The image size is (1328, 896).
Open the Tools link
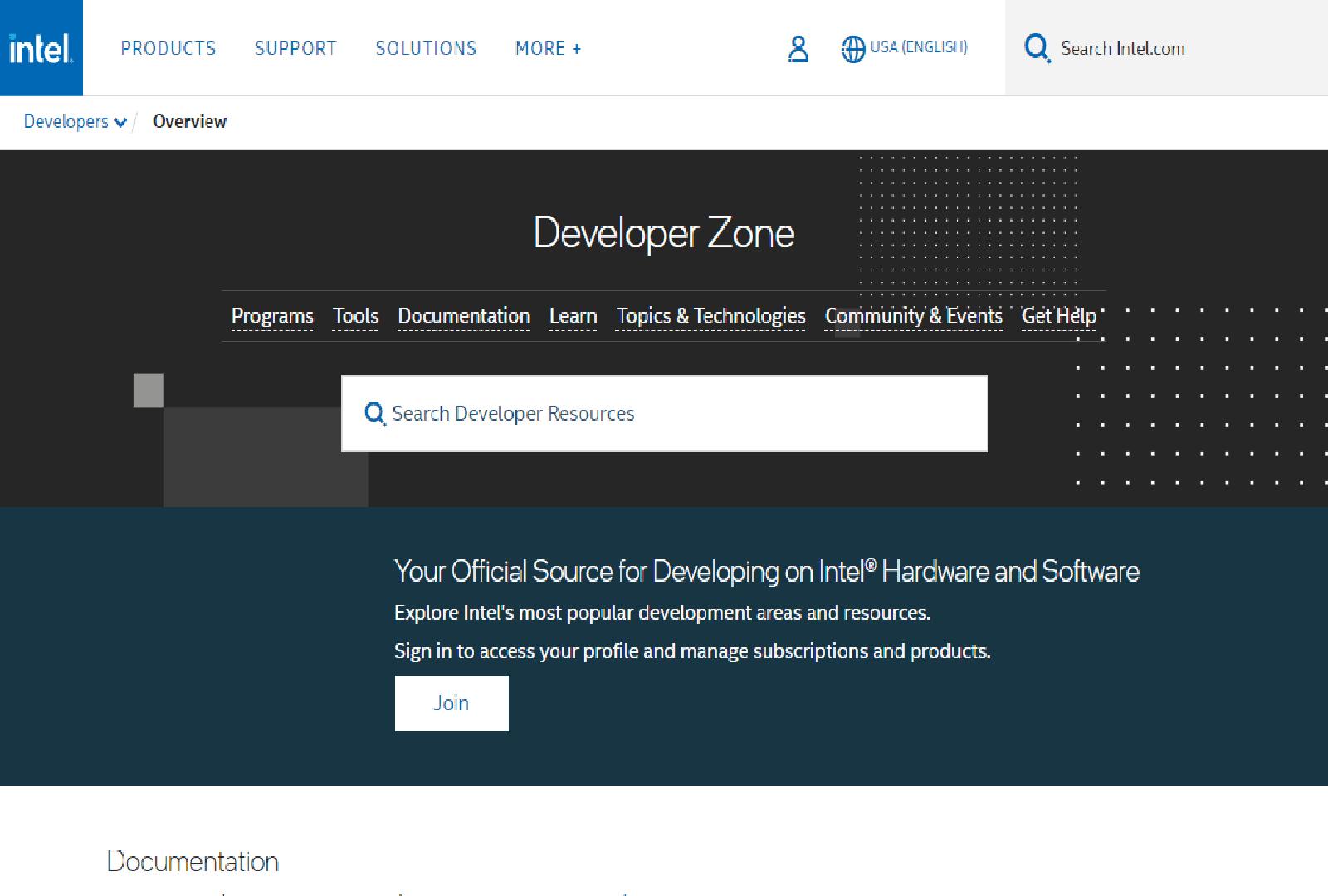(x=355, y=316)
